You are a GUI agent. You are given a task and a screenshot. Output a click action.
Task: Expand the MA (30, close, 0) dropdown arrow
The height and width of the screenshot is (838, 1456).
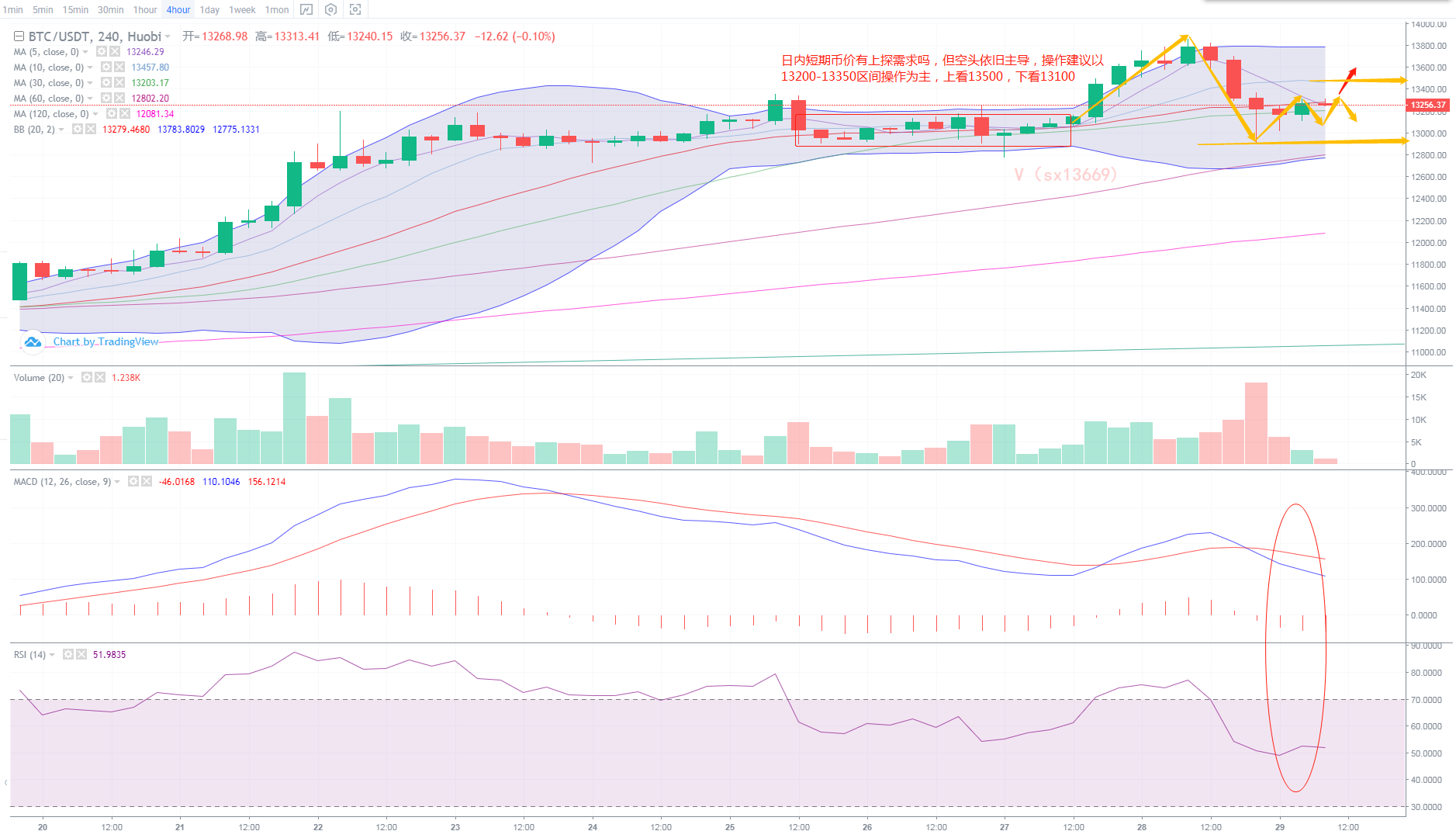tap(90, 83)
